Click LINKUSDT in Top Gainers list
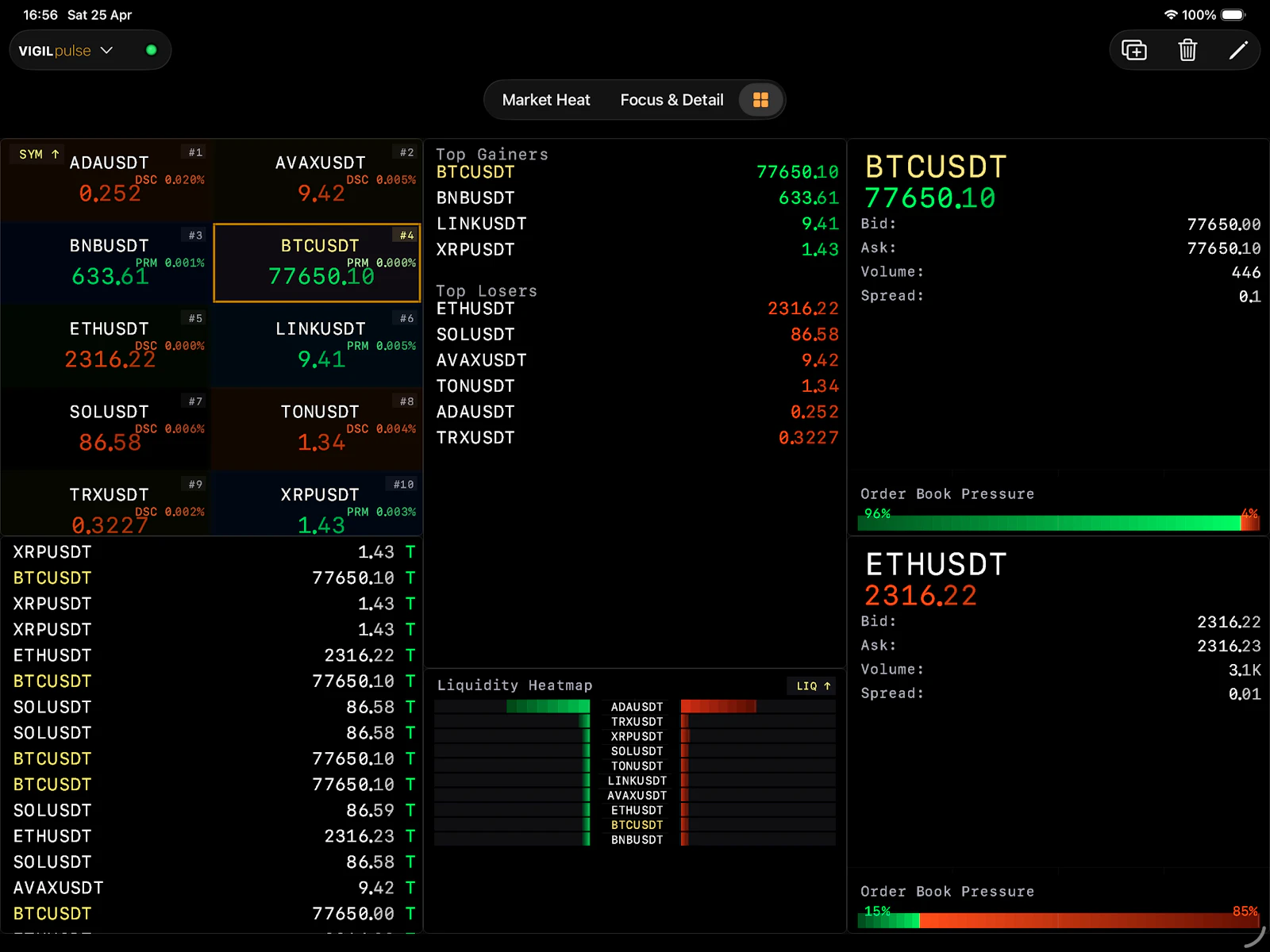The height and width of the screenshot is (952, 1270). click(x=637, y=224)
